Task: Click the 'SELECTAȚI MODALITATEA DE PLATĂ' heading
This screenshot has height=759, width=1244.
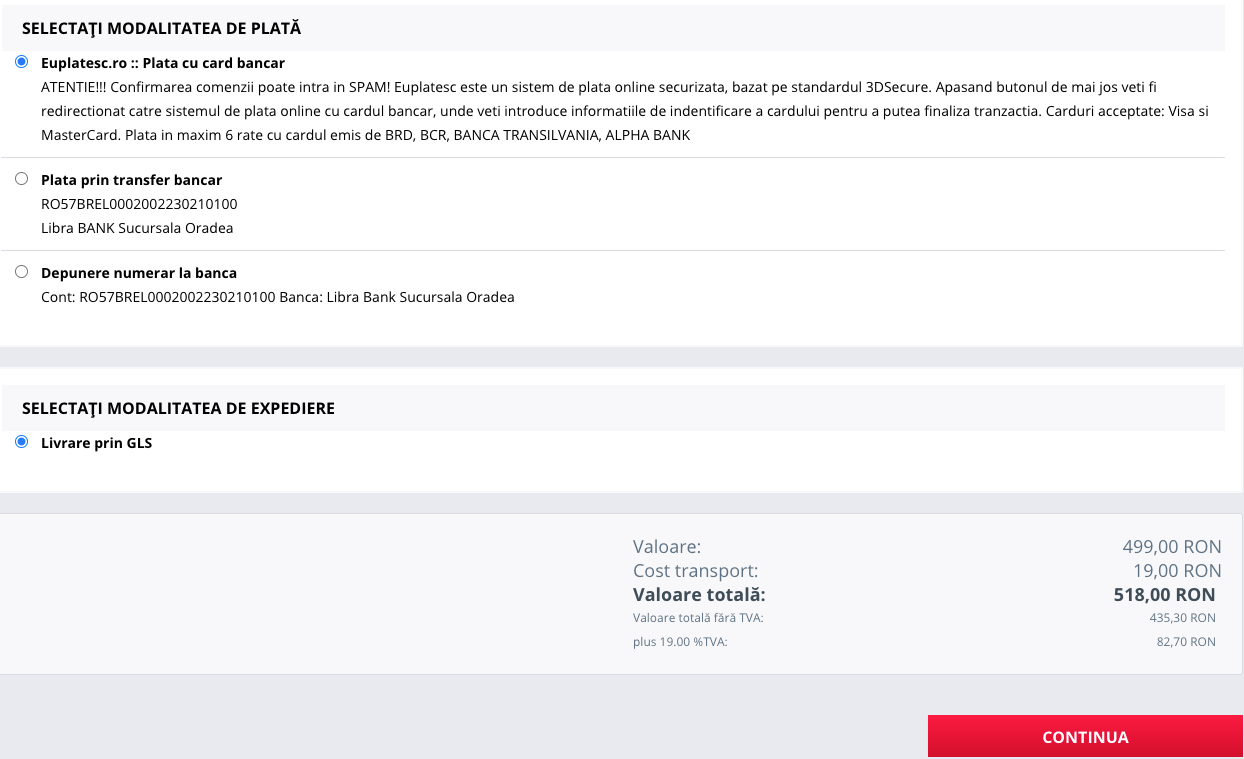Action: click(x=161, y=29)
